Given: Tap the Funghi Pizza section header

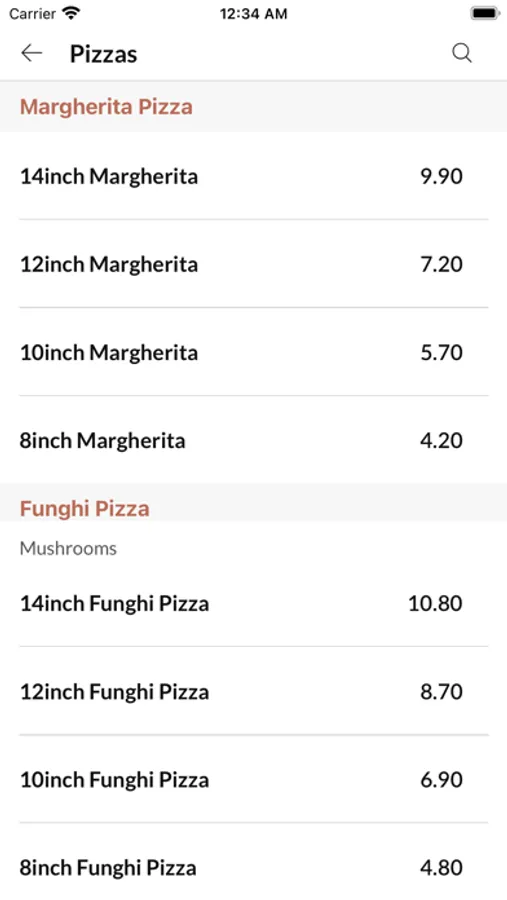Looking at the screenshot, I should point(84,509).
